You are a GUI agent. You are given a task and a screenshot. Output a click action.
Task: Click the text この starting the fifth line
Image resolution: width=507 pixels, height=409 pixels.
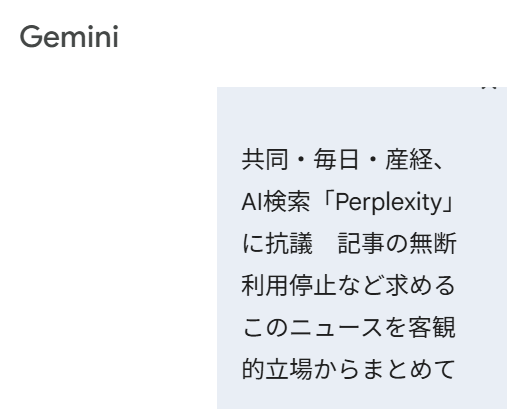click(x=265, y=328)
